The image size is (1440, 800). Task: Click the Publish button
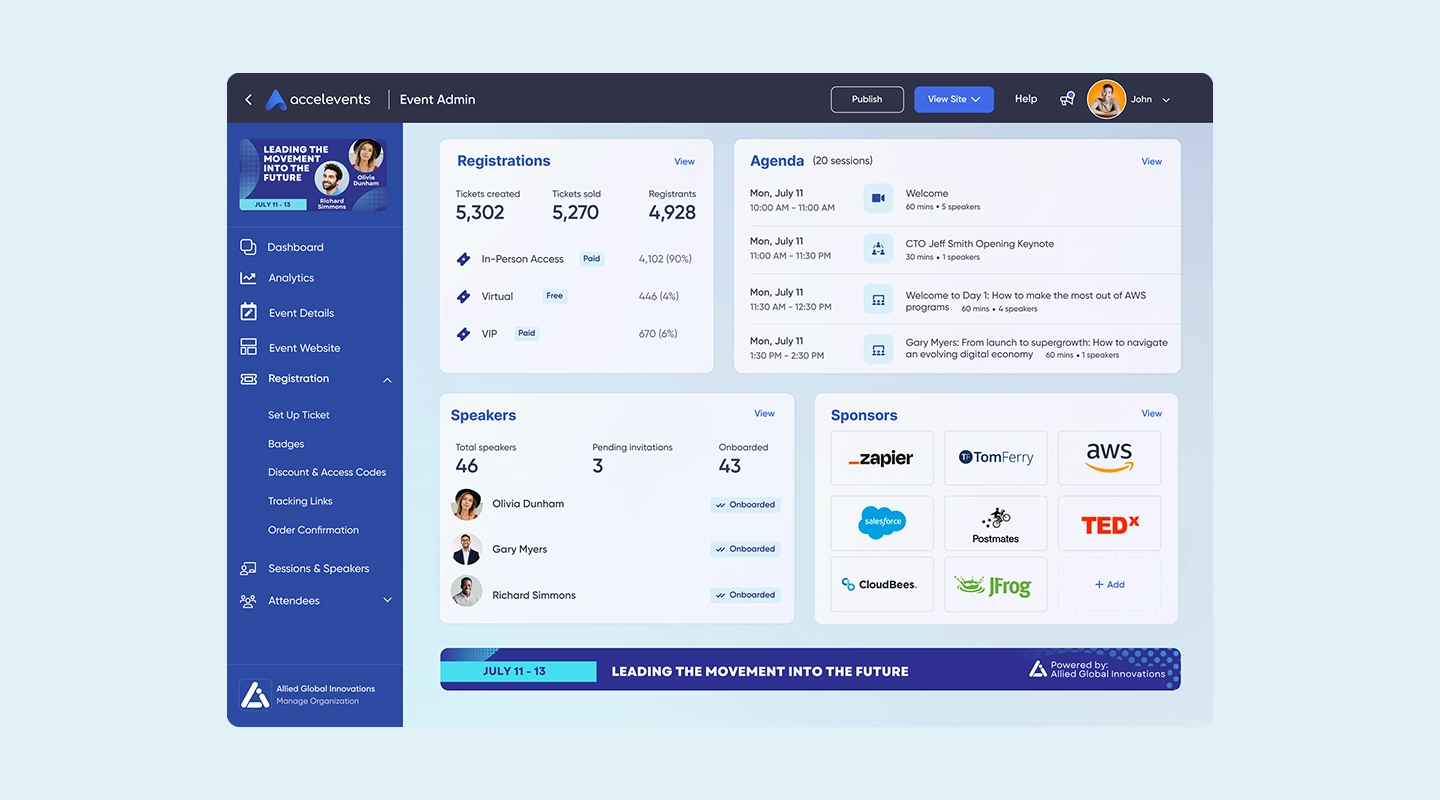click(x=866, y=99)
